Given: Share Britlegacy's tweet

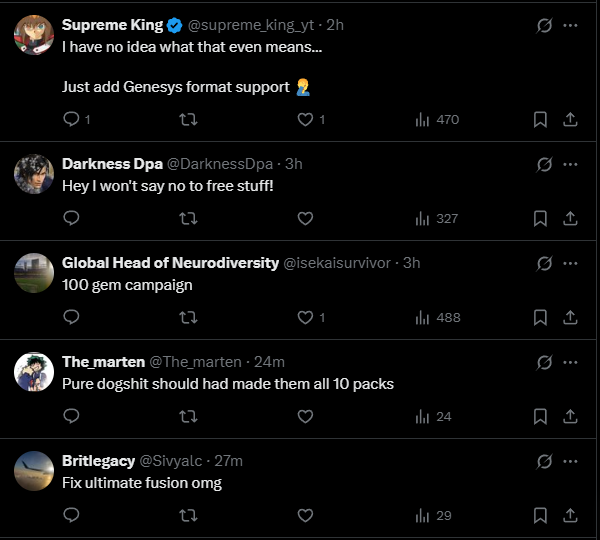Looking at the screenshot, I should tap(570, 515).
